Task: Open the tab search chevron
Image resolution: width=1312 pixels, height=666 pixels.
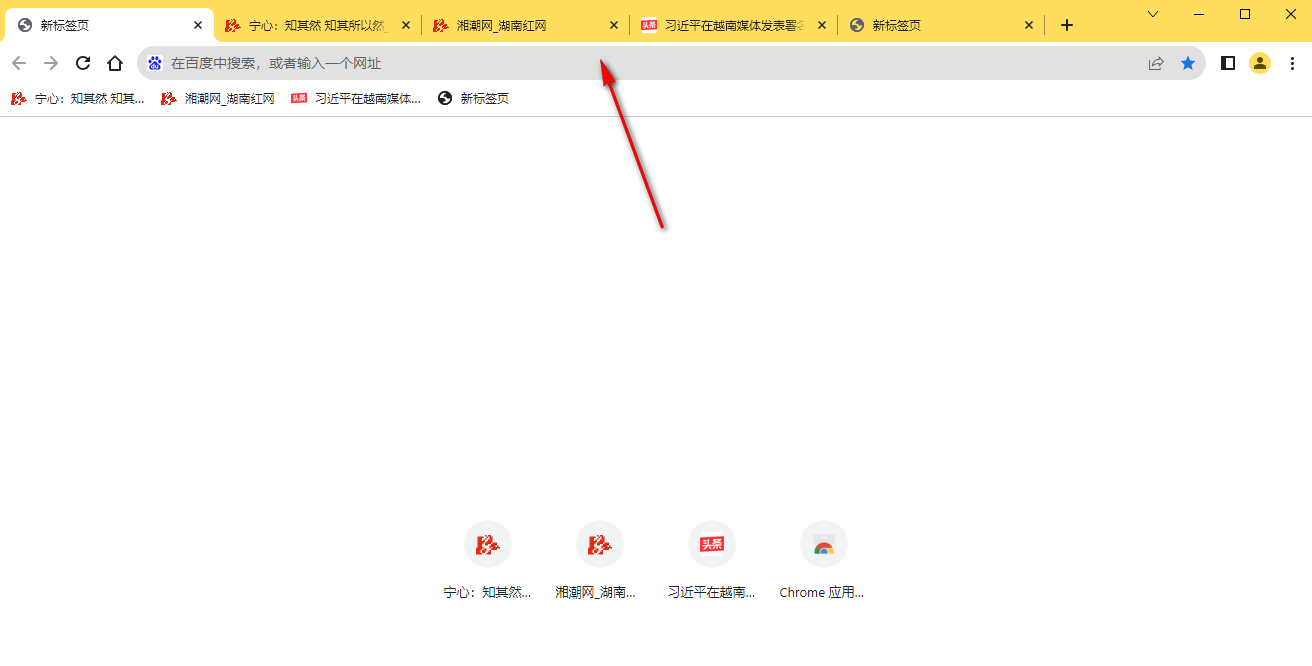Action: (1153, 14)
